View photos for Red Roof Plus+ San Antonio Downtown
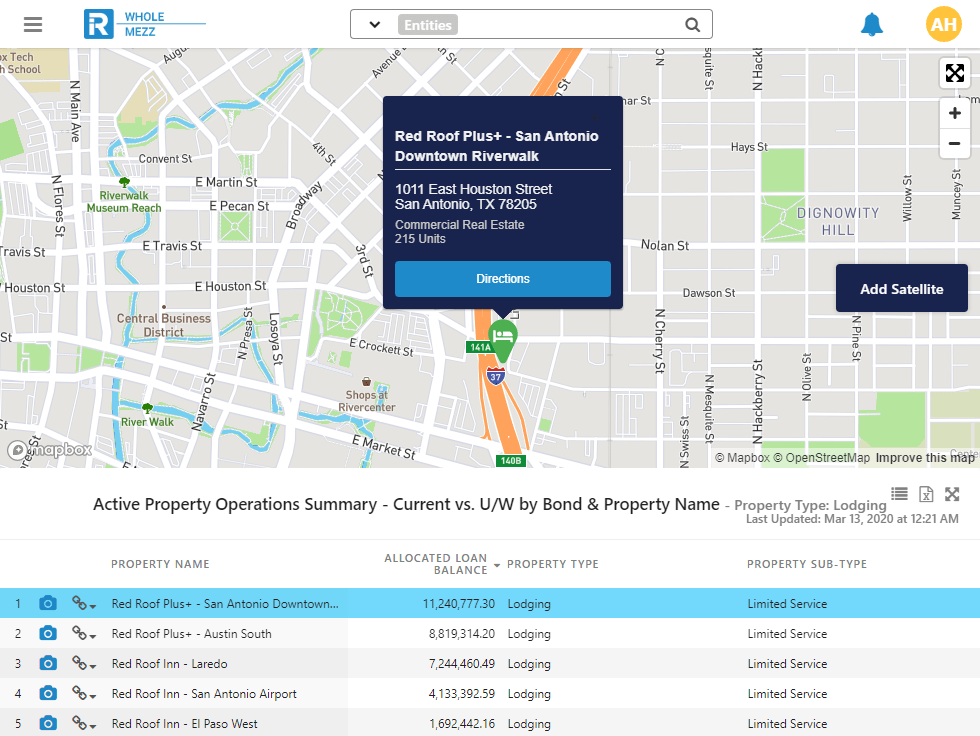This screenshot has height=736, width=980. click(48, 603)
